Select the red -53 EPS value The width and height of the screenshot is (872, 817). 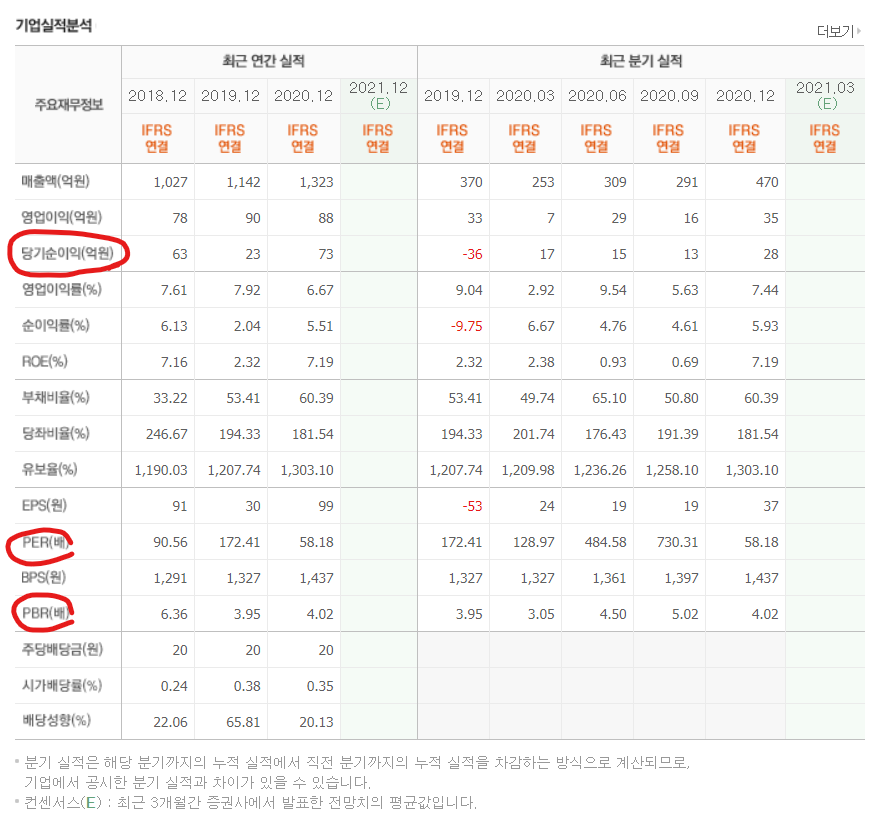pos(472,506)
